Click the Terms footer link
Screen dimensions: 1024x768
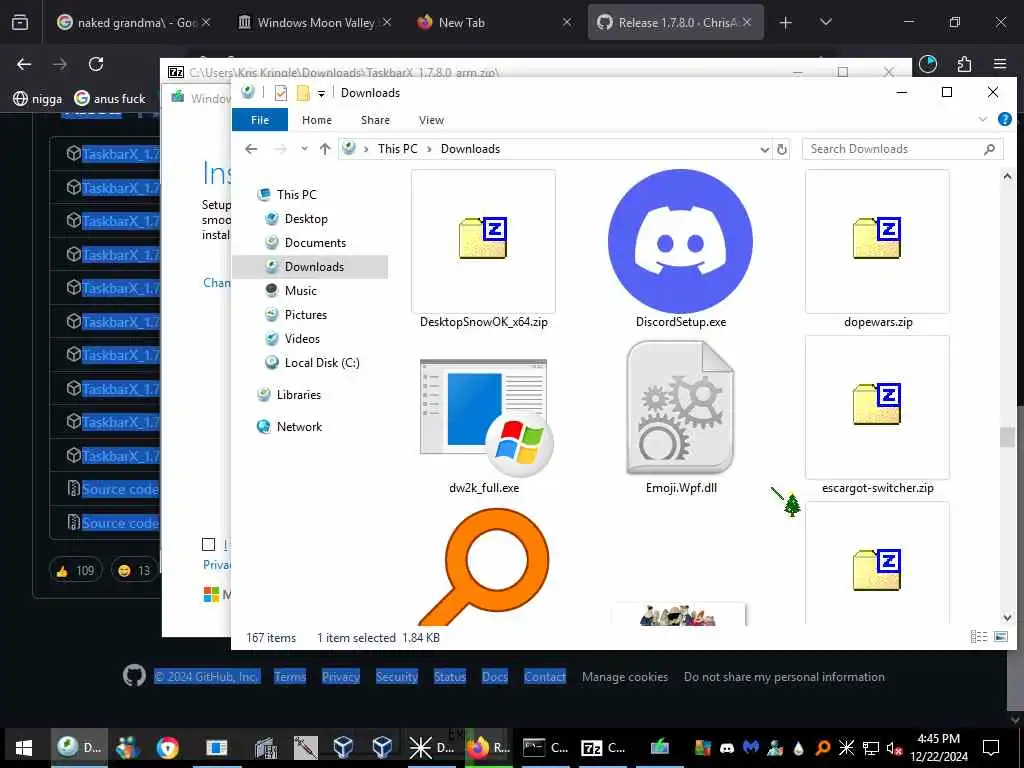click(x=290, y=677)
